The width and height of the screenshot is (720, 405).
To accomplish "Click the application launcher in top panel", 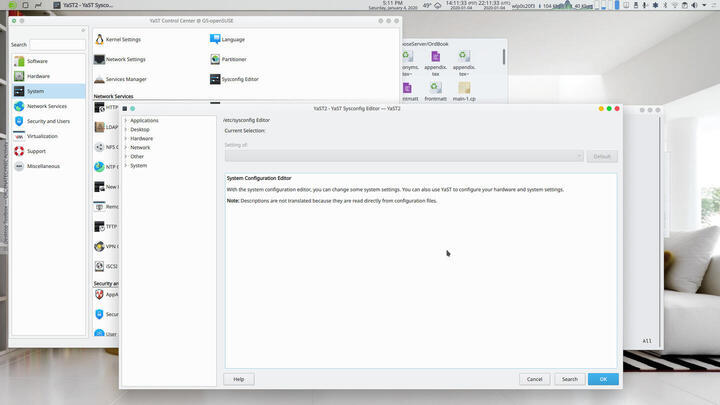I will (12, 5).
